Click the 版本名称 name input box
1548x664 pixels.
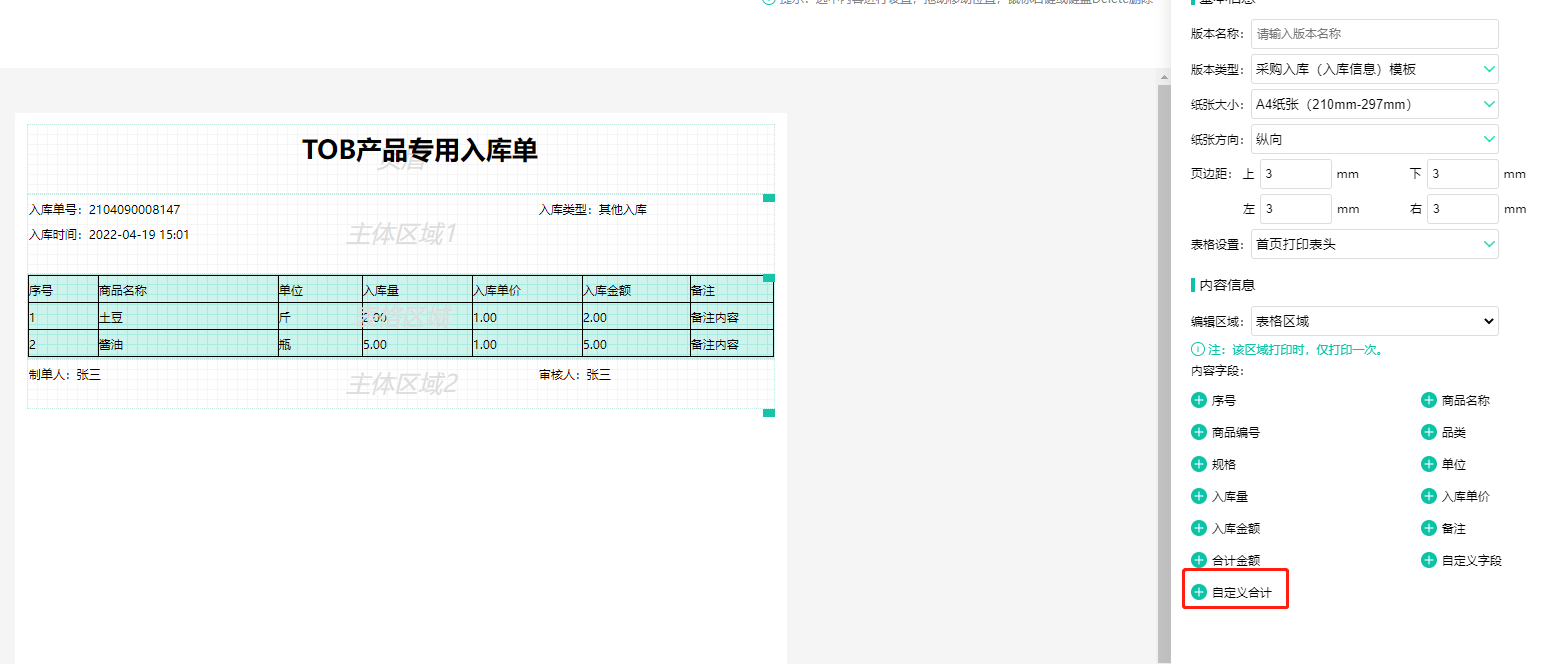(x=1374, y=34)
